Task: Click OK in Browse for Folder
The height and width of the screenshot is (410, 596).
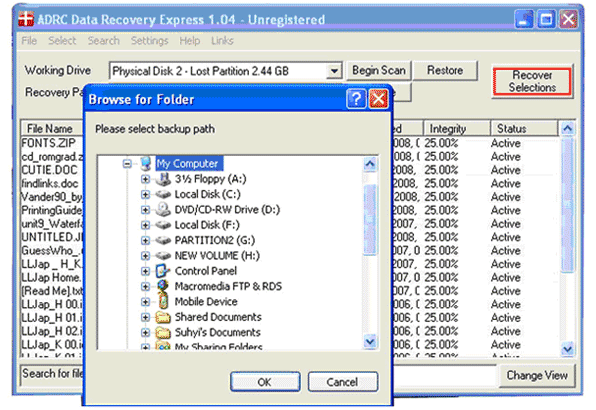Action: point(265,382)
